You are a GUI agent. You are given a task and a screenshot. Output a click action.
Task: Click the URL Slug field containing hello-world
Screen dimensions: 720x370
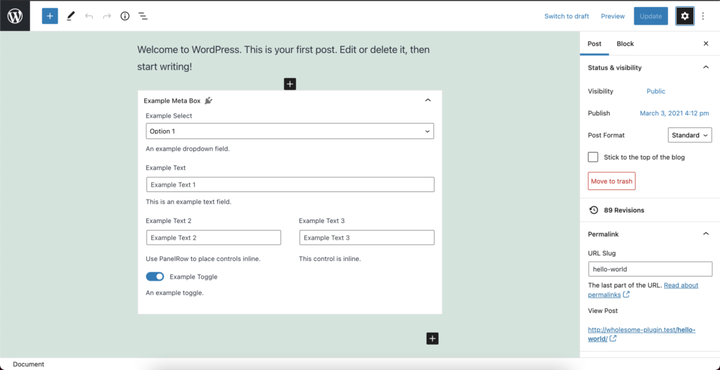(650, 269)
